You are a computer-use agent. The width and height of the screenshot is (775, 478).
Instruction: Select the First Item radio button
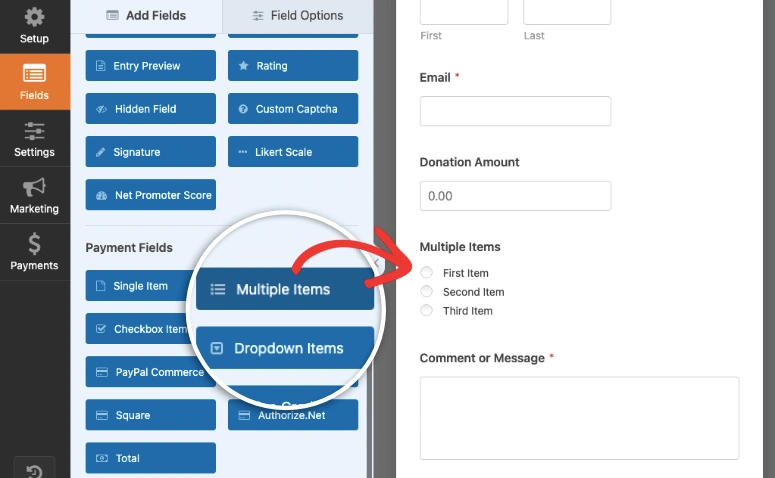click(427, 273)
